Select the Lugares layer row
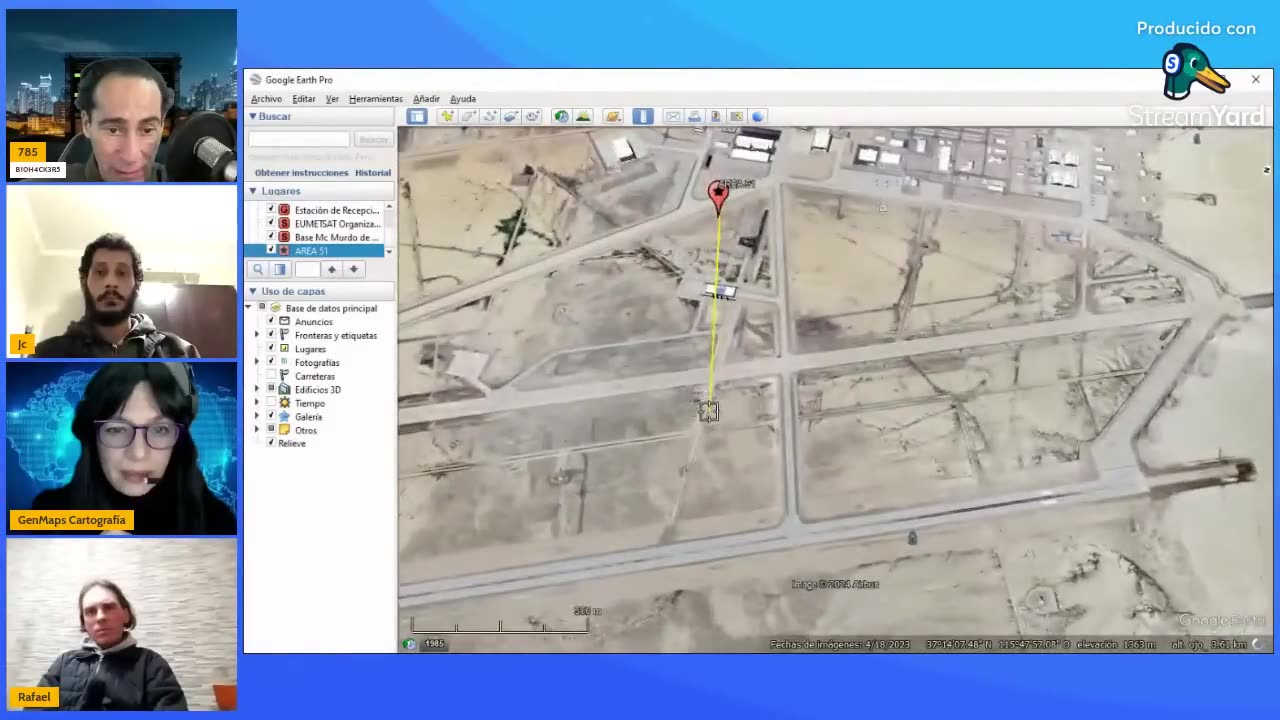Image resolution: width=1280 pixels, height=720 pixels. (310, 349)
